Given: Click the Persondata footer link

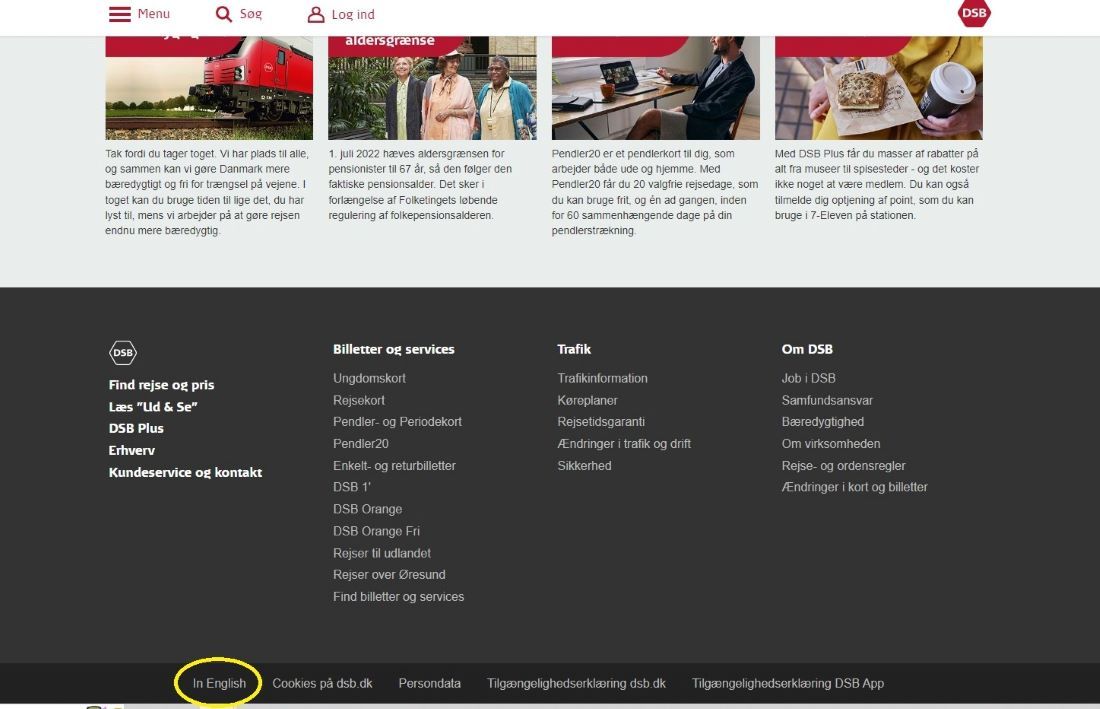Looking at the screenshot, I should [x=429, y=683].
